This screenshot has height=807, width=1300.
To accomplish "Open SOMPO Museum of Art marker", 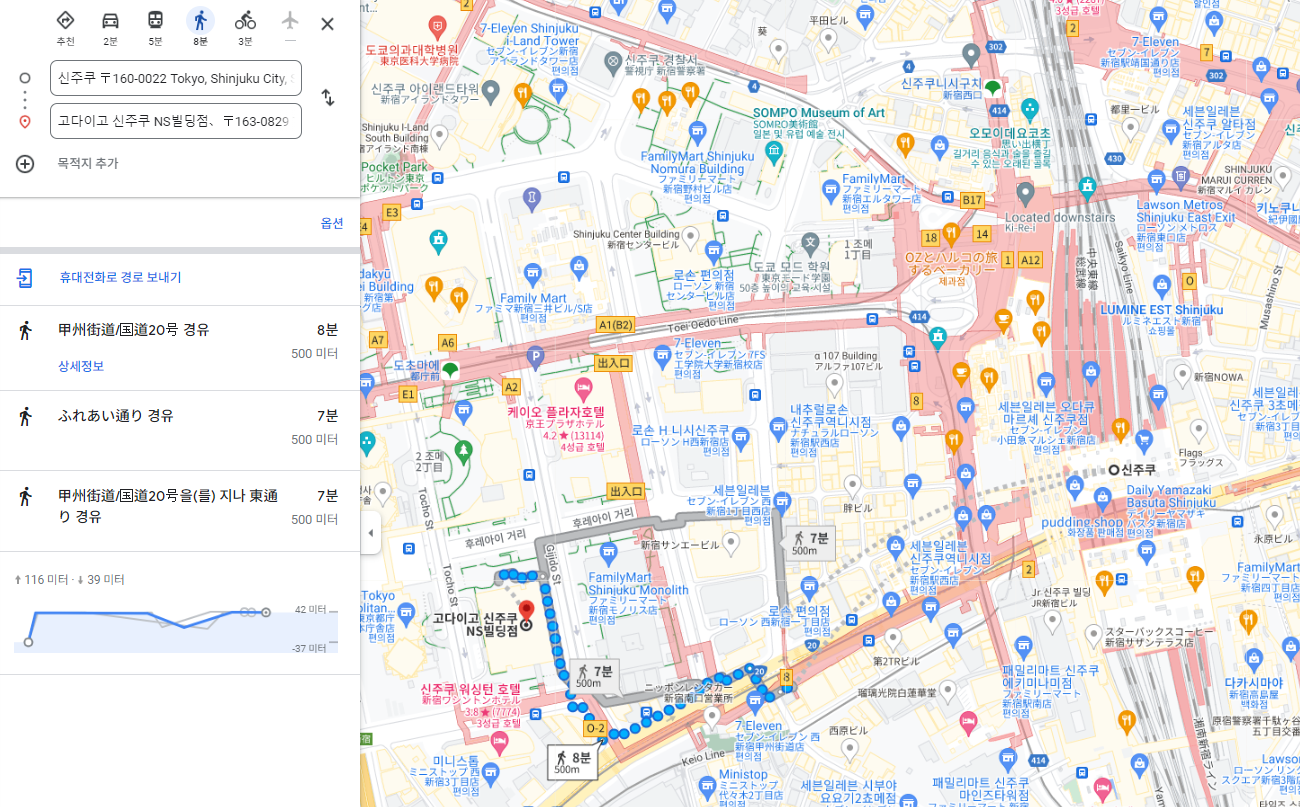I will (x=773, y=153).
